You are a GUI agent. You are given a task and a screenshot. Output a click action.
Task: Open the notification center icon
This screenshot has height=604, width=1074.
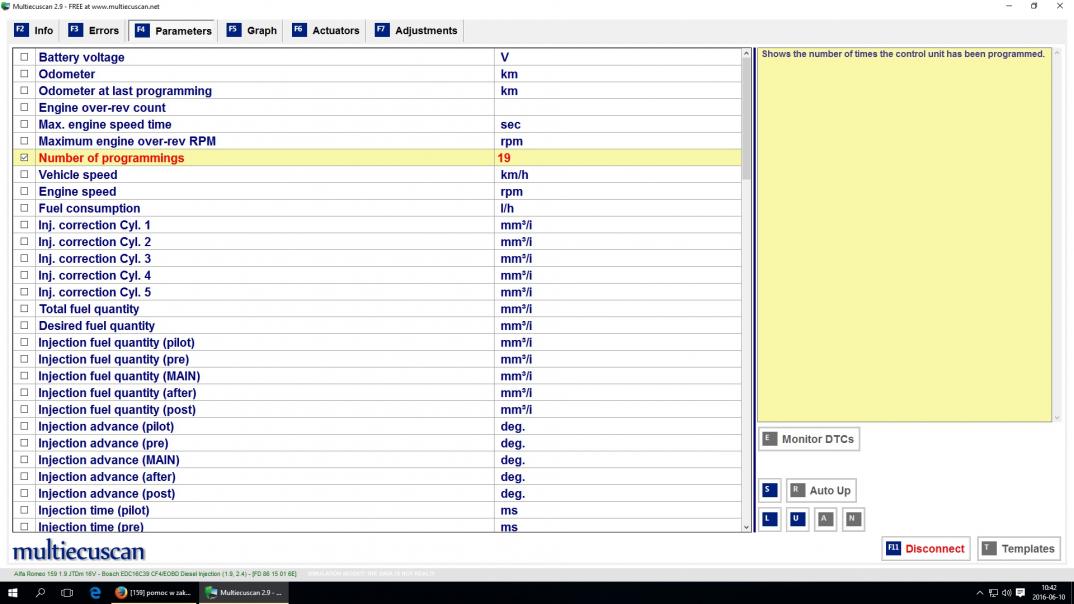[x=1021, y=593]
